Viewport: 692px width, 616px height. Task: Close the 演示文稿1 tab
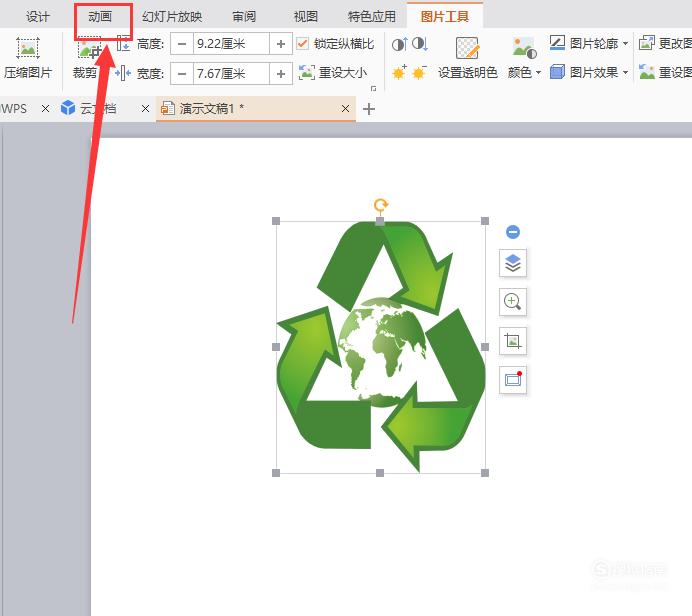click(346, 109)
